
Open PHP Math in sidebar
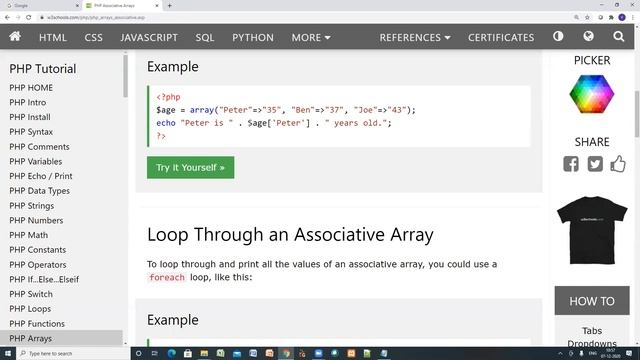[x=29, y=235]
